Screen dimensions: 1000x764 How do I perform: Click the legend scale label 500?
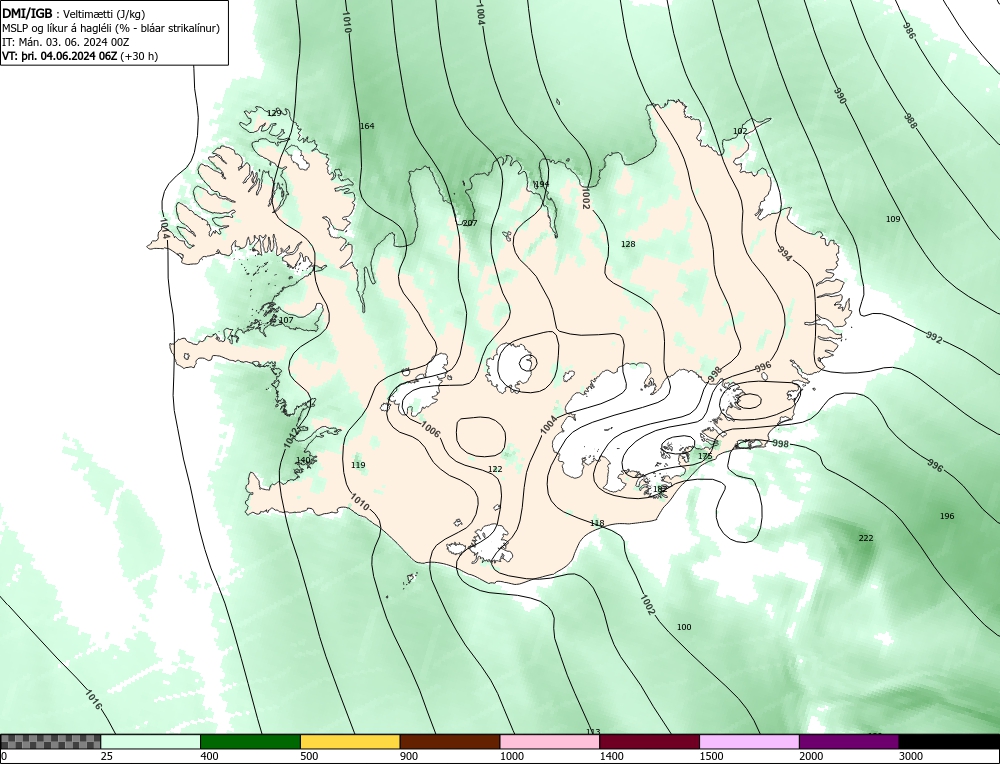[x=309, y=756]
